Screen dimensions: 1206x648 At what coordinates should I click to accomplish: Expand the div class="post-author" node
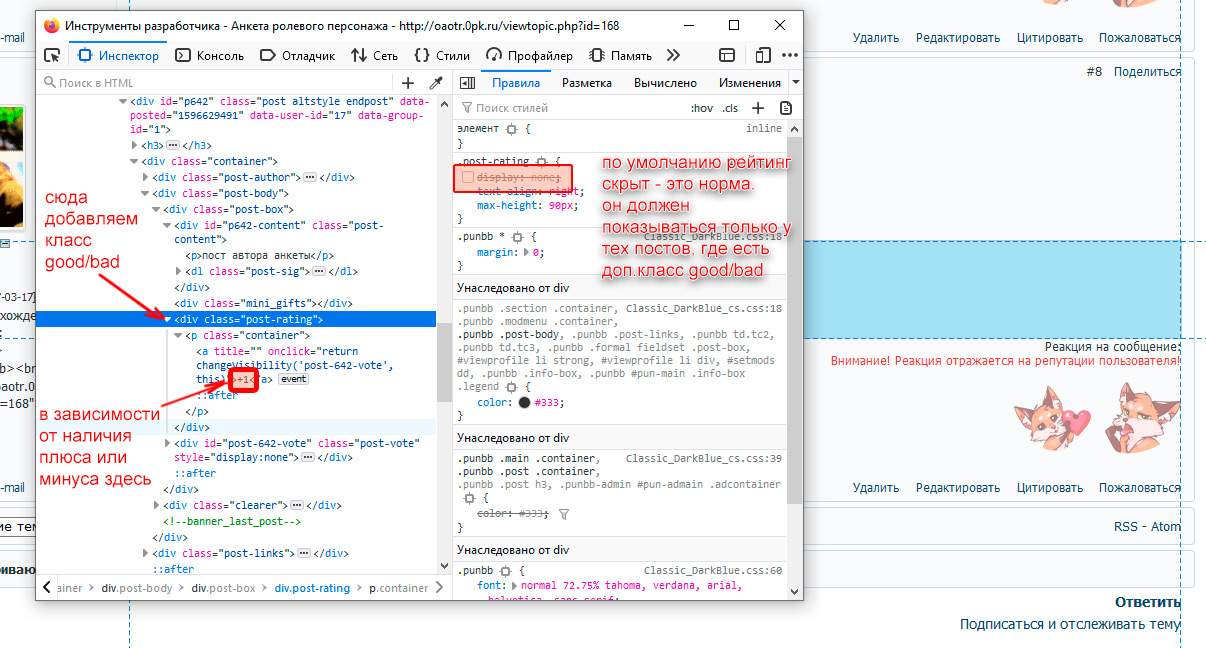pos(146,177)
